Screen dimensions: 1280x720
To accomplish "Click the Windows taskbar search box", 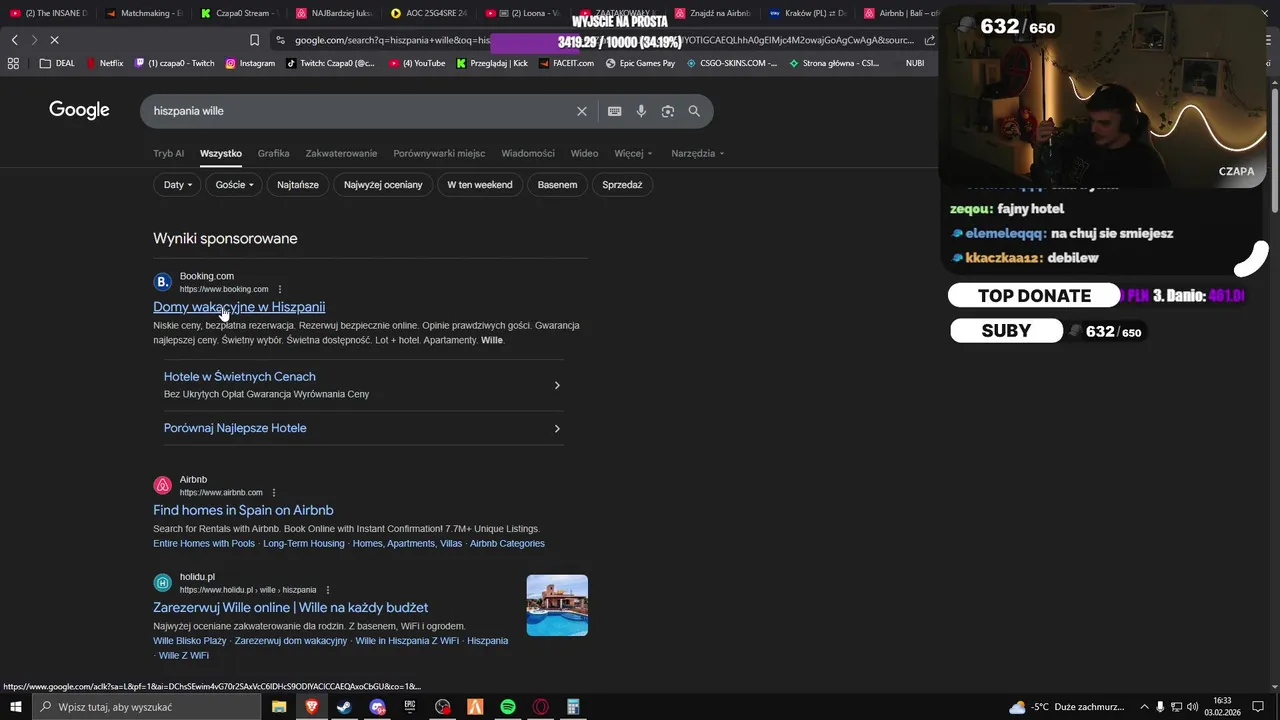I will click(x=148, y=707).
